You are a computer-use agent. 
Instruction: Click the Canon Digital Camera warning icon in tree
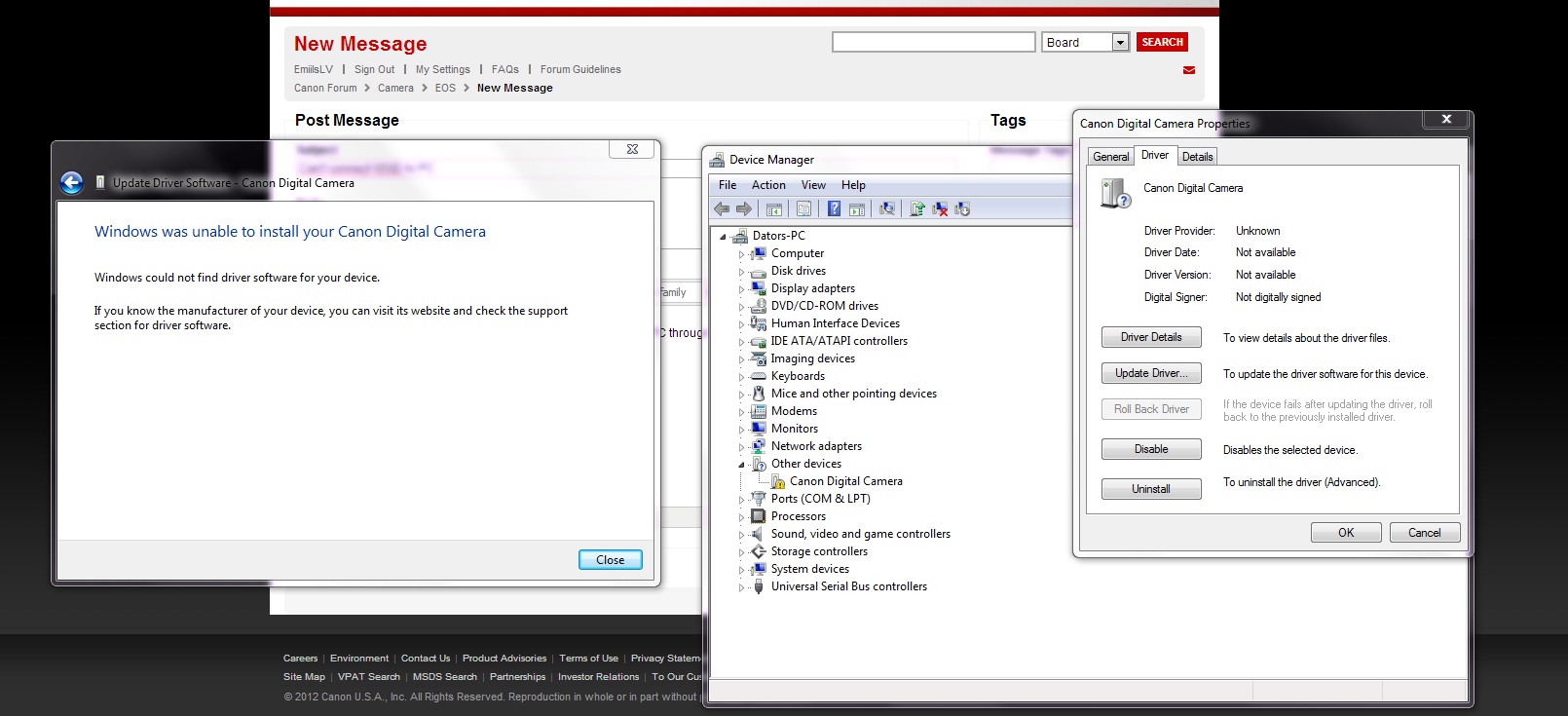tap(778, 481)
